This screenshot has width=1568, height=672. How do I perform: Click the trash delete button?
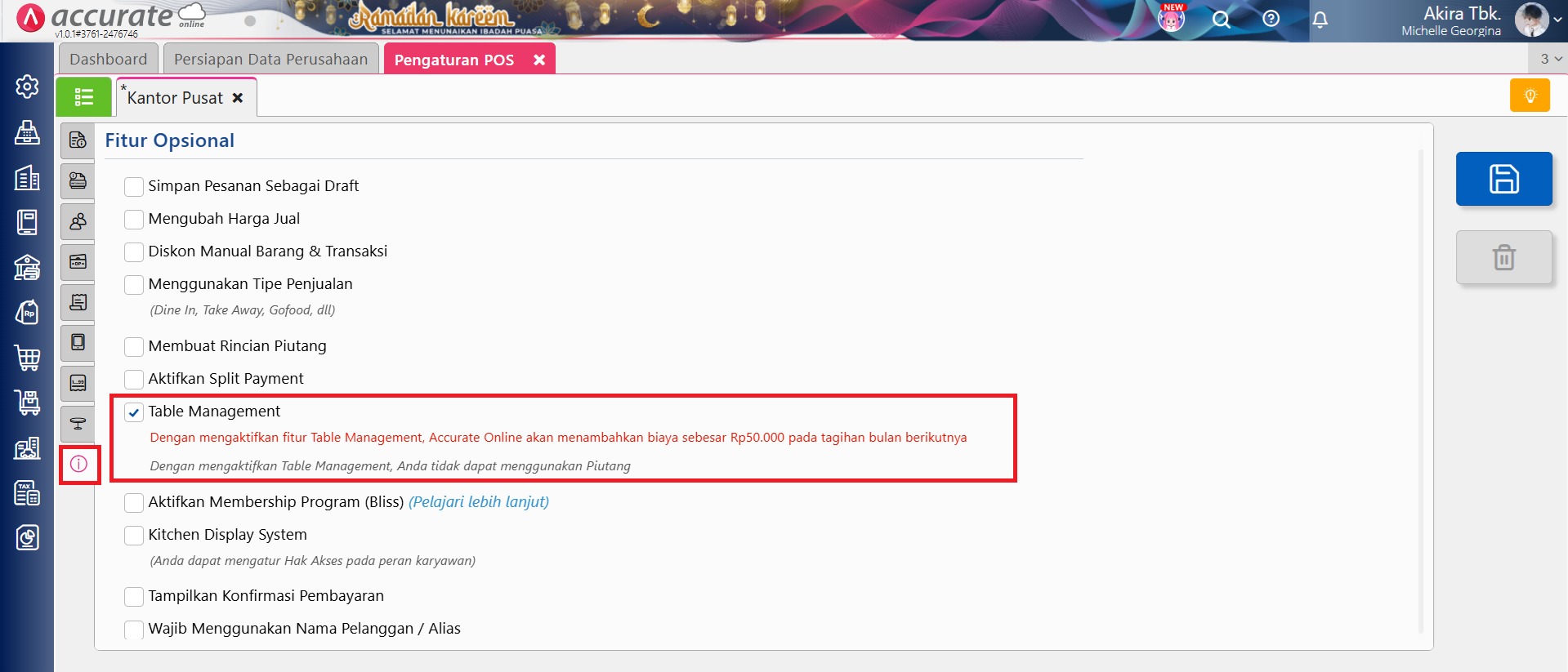tap(1503, 257)
